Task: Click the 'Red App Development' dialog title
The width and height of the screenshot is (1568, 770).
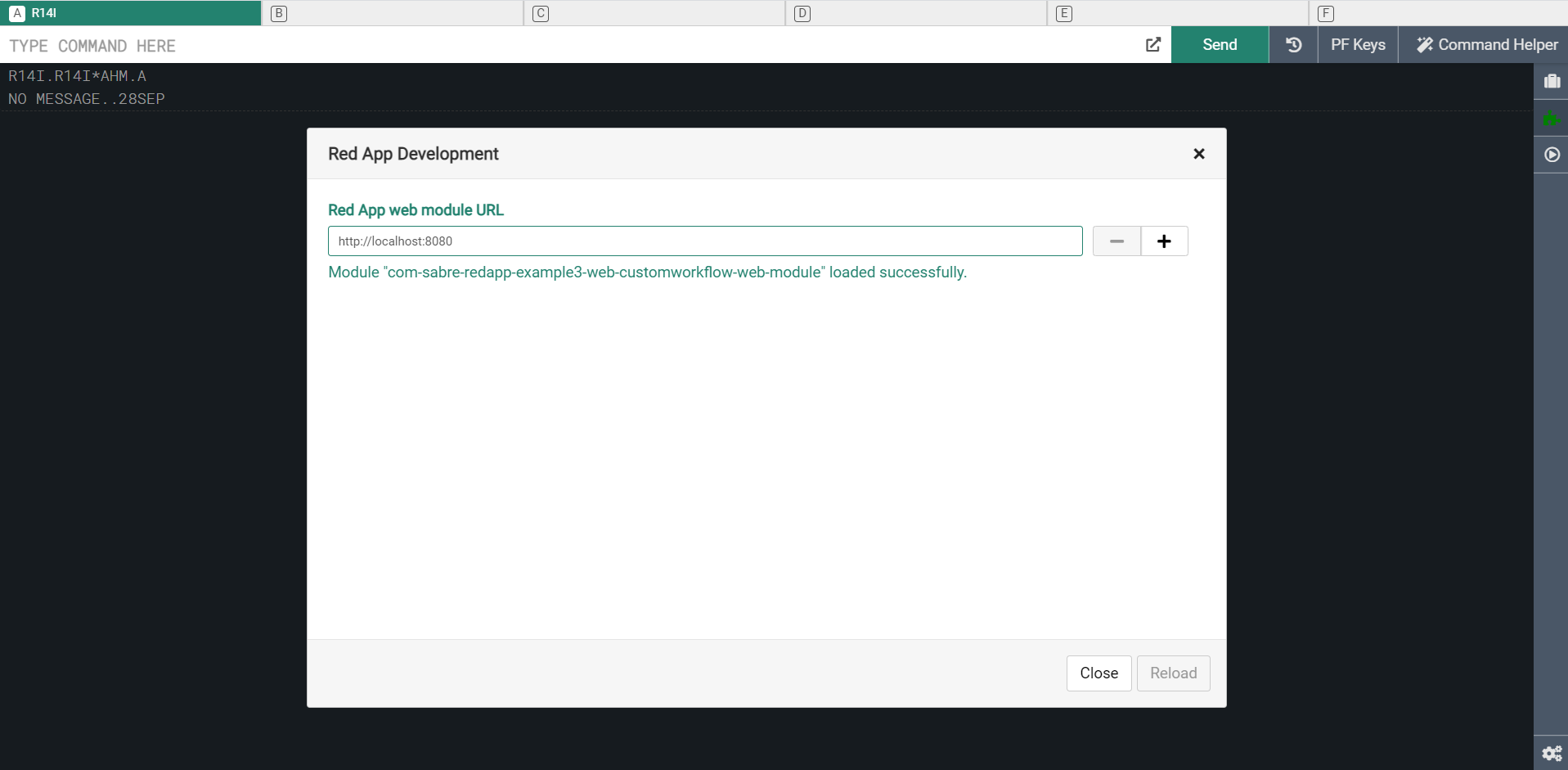Action: click(413, 154)
